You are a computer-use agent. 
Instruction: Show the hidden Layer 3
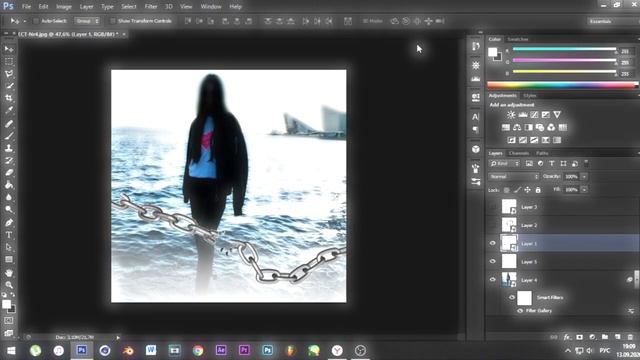[493, 207]
